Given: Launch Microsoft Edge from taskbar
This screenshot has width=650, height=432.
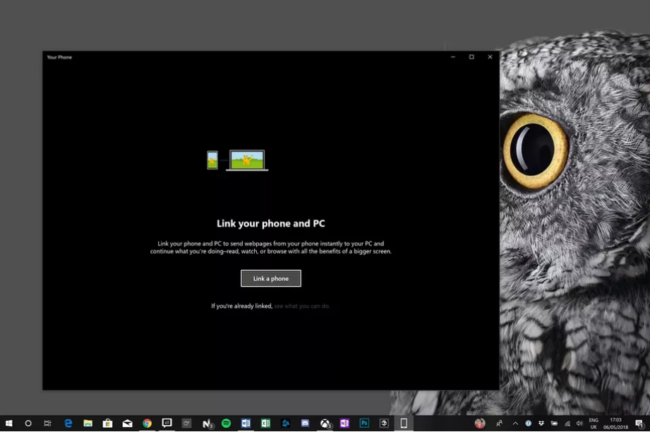Looking at the screenshot, I should click(x=68, y=423).
